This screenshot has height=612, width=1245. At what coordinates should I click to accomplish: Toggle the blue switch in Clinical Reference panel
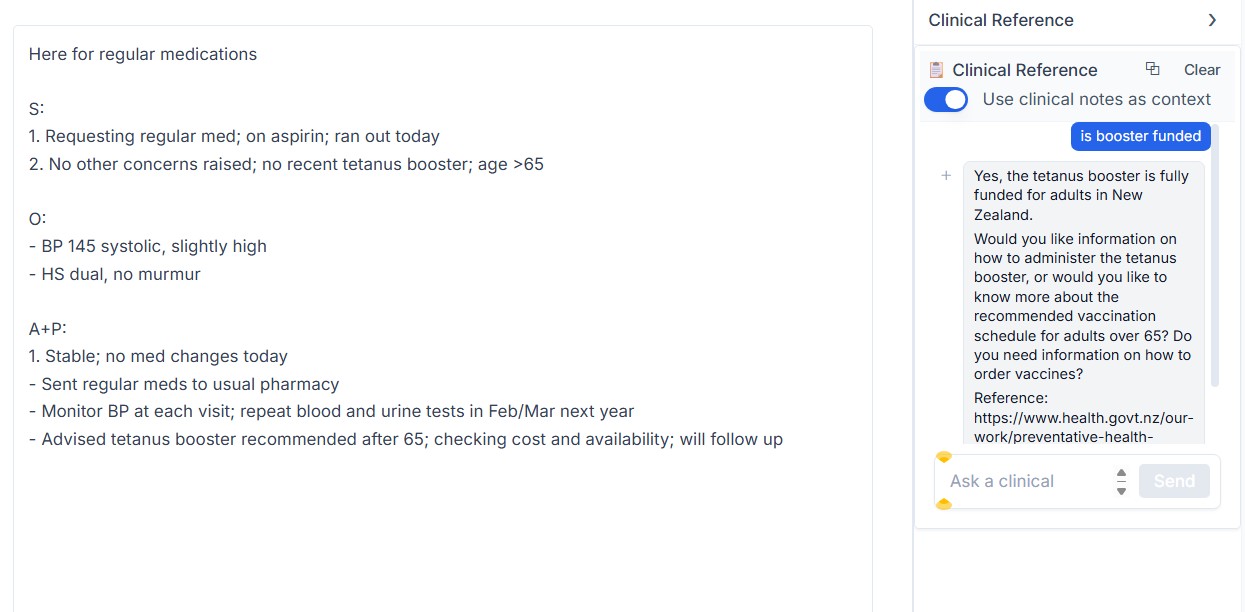(946, 99)
